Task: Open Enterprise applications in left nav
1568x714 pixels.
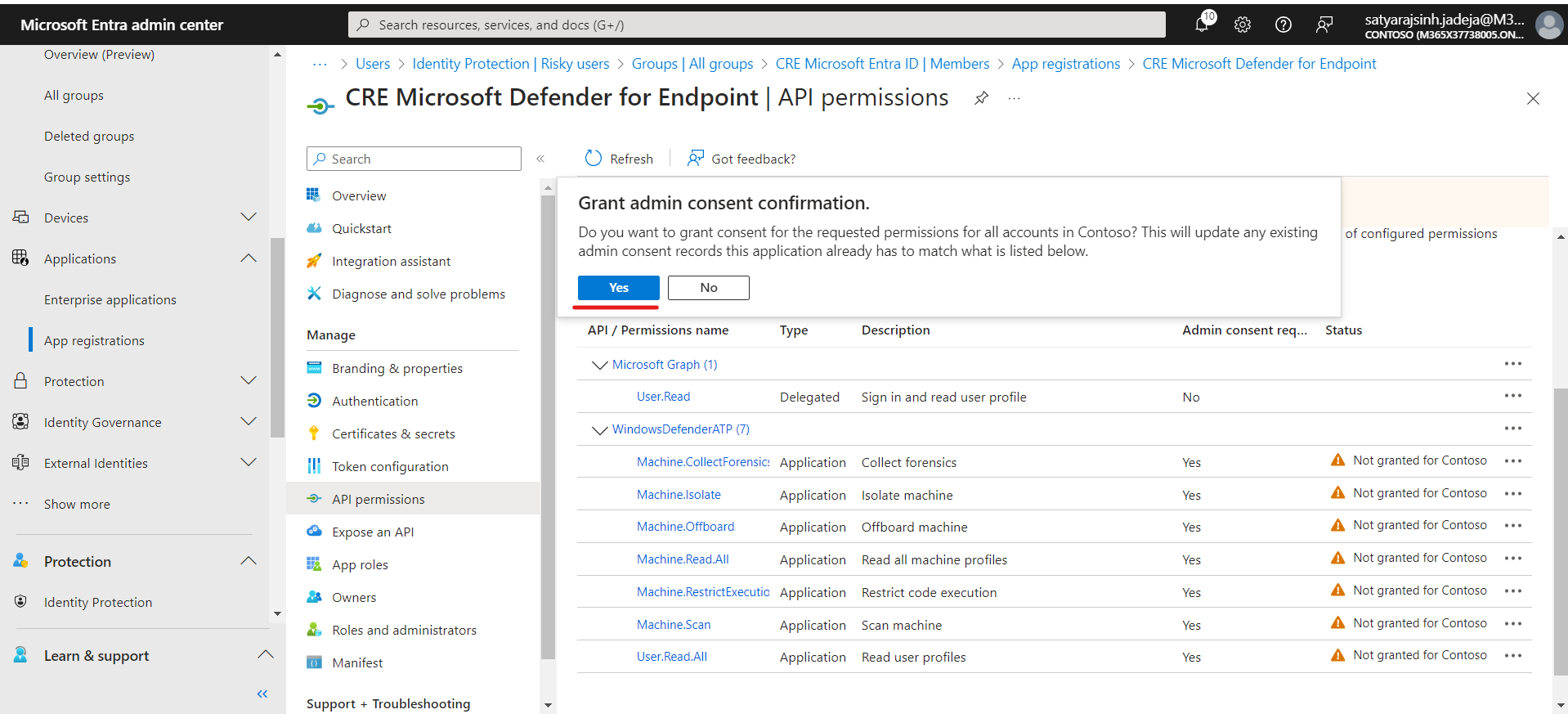Action: point(110,299)
